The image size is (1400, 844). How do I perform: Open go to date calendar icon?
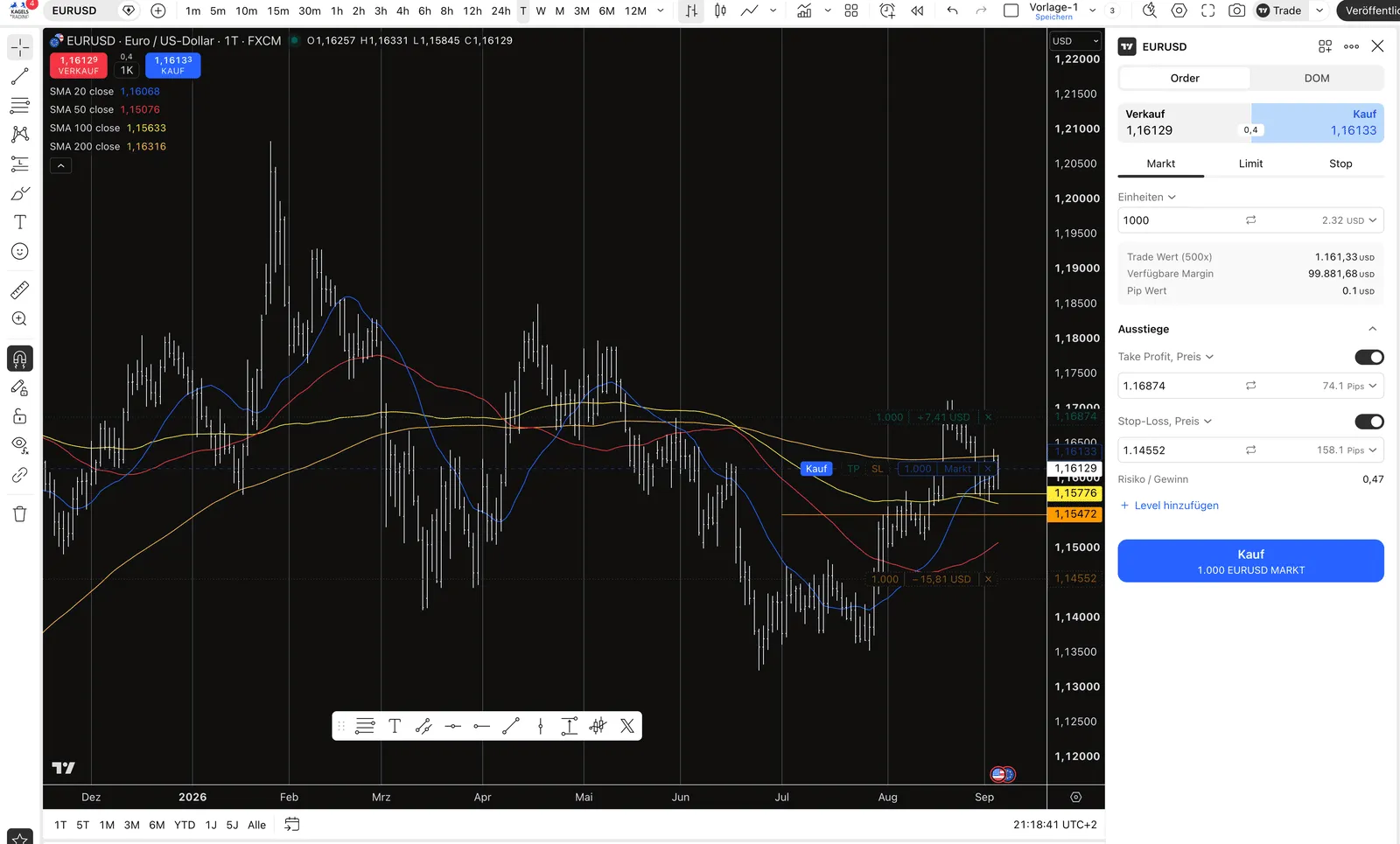click(292, 825)
